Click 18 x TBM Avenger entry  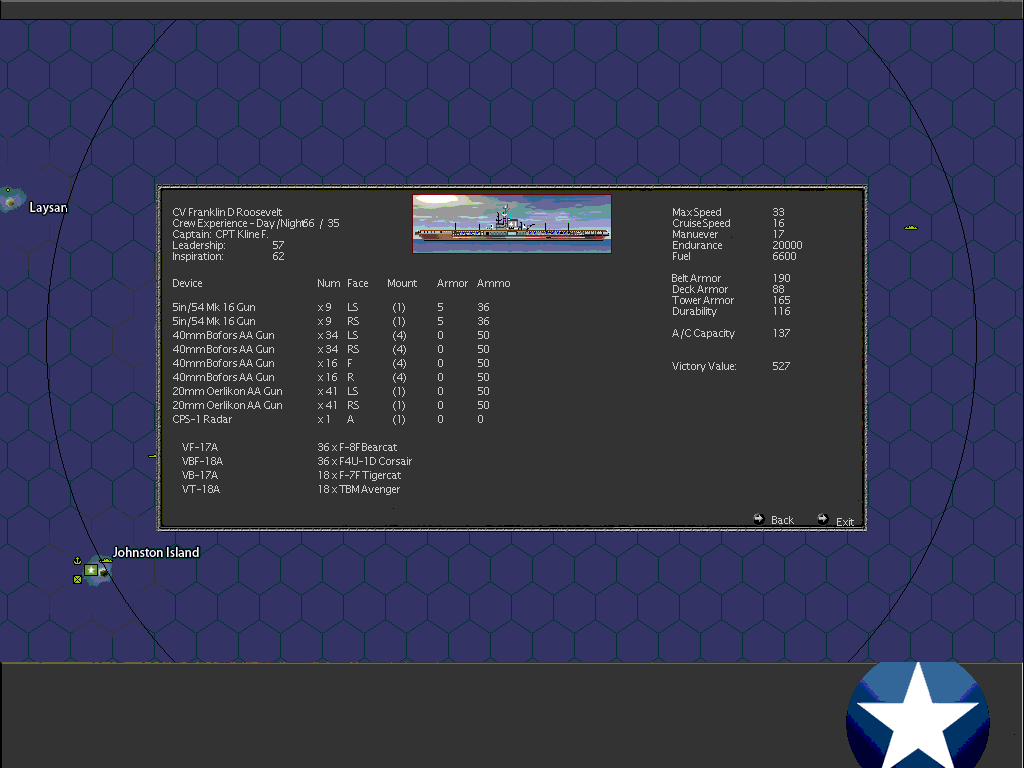pyautogui.click(x=359, y=489)
